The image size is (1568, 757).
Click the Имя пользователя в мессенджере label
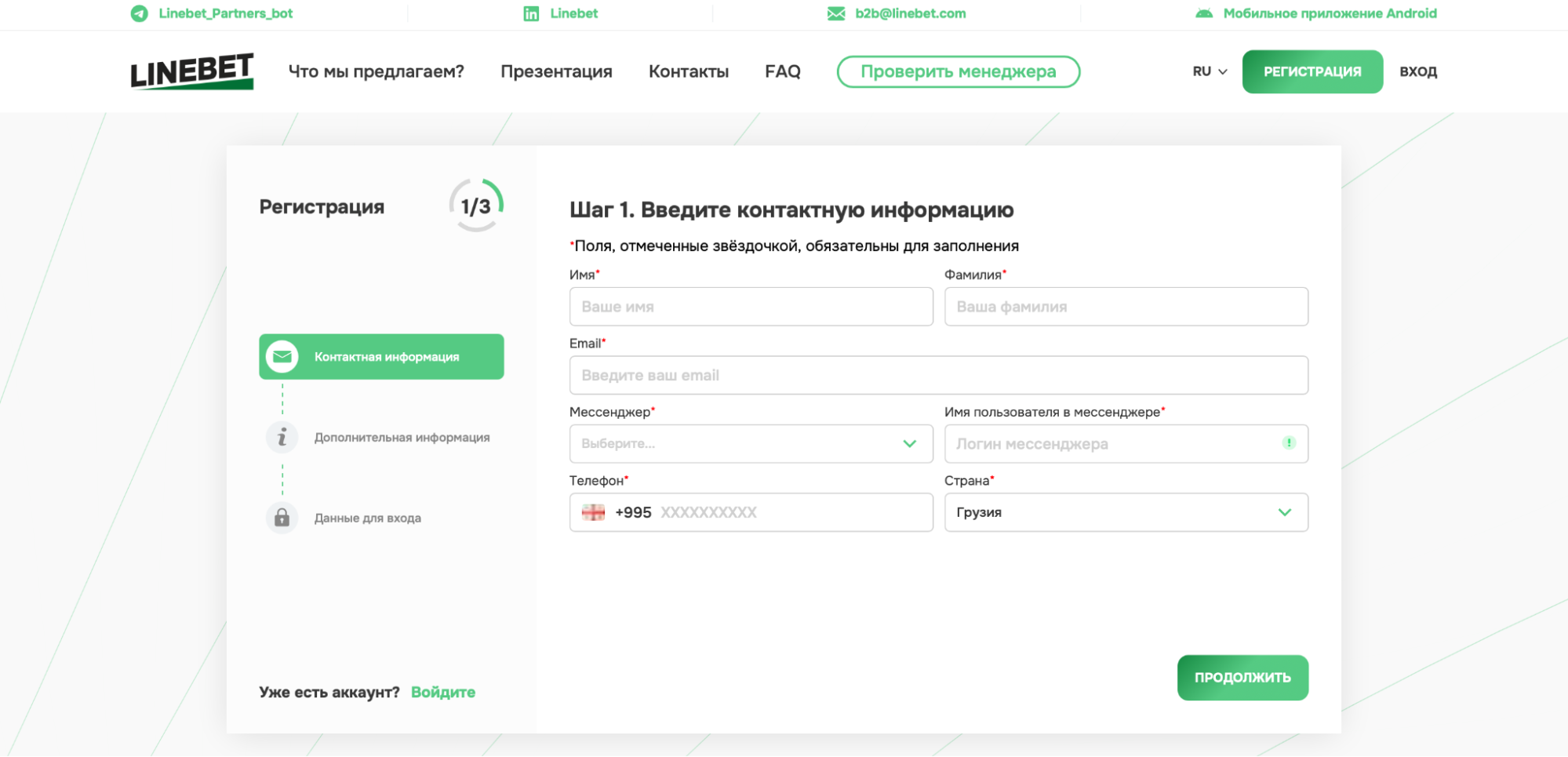pyautogui.click(x=1054, y=412)
